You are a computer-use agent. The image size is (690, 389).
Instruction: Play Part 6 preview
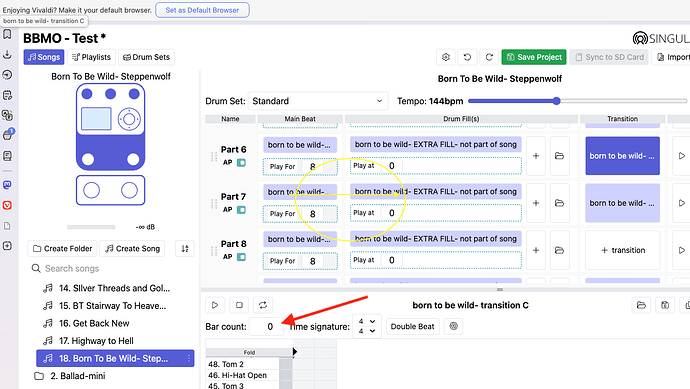pyautogui.click(x=681, y=156)
